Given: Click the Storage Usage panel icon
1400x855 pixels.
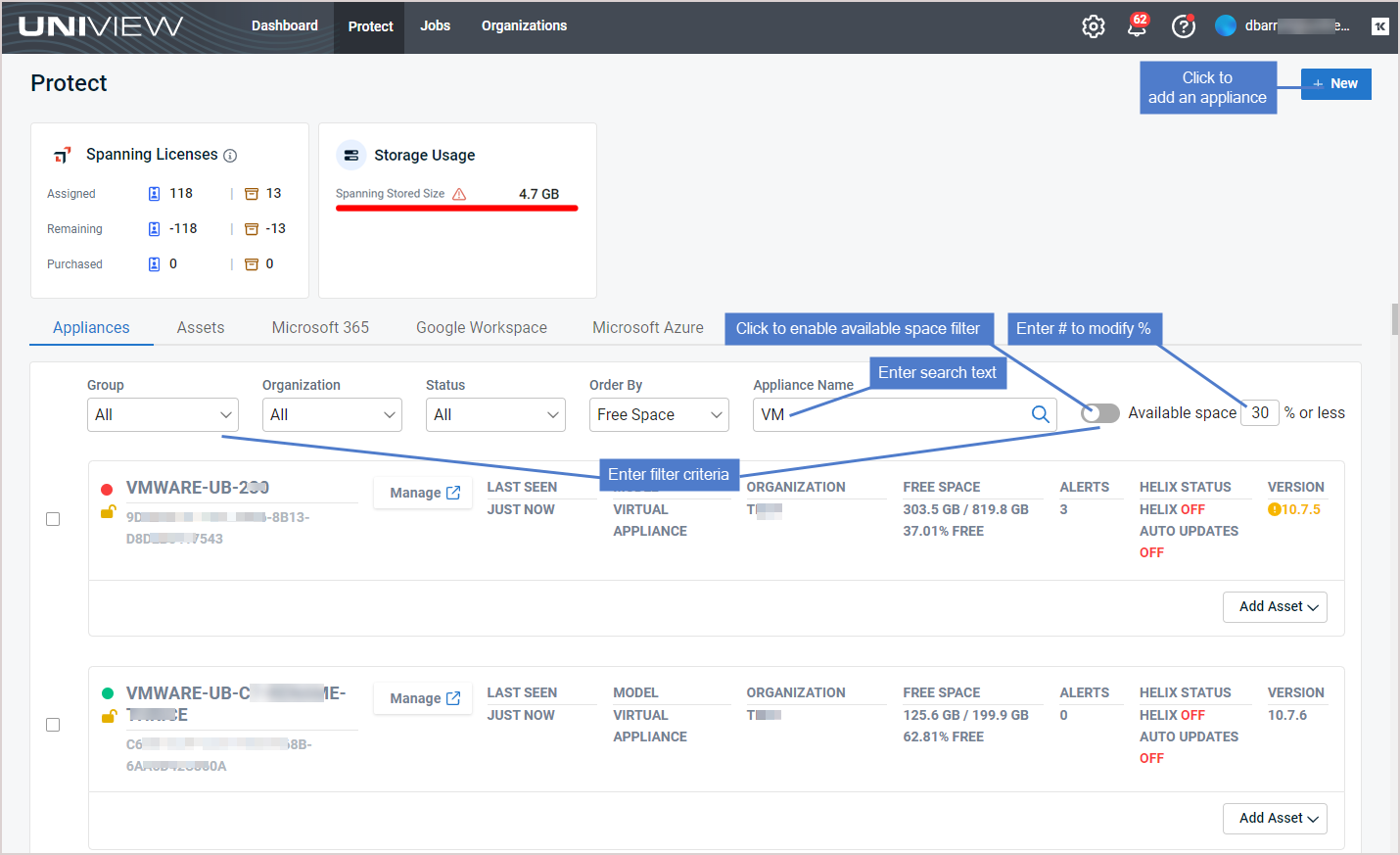Looking at the screenshot, I should pyautogui.click(x=350, y=155).
